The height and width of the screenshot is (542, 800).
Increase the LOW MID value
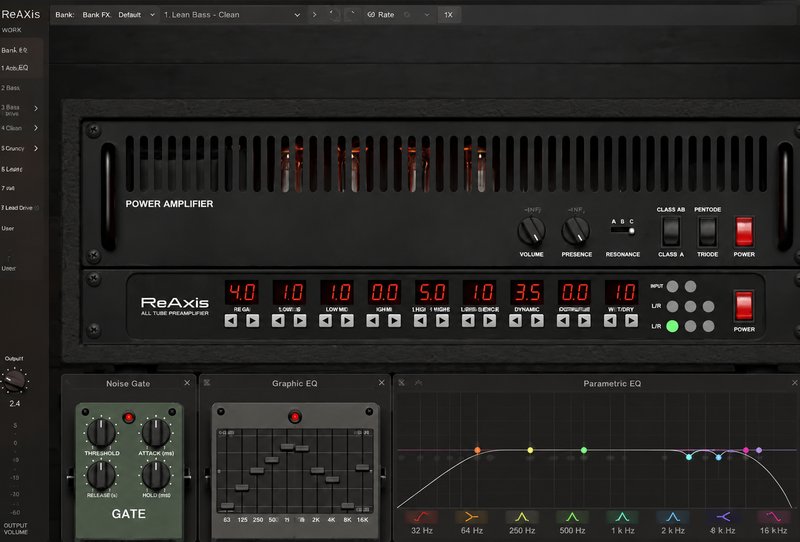(x=347, y=321)
